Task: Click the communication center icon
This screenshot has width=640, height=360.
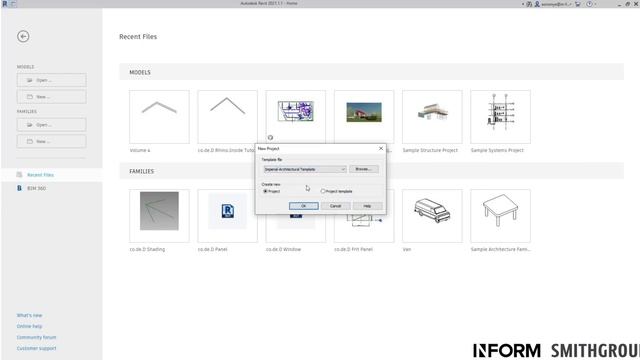Action: pos(529,4)
